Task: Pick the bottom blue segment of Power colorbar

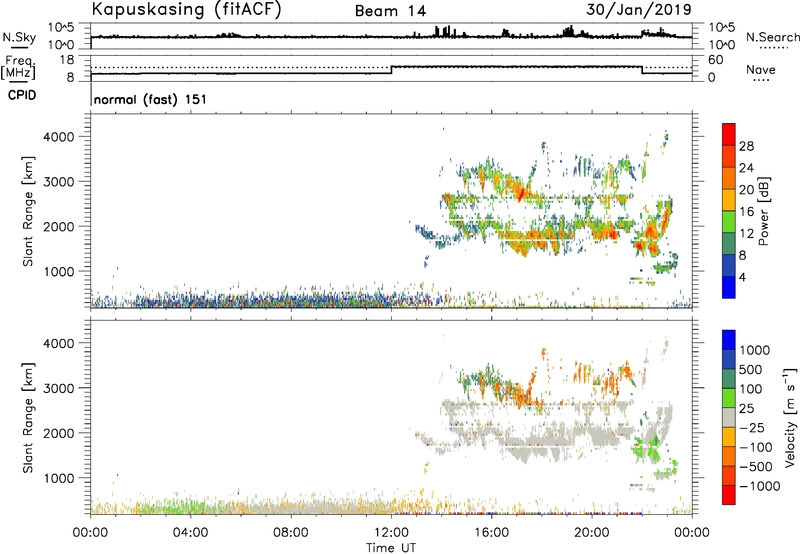Action: (x=729, y=287)
